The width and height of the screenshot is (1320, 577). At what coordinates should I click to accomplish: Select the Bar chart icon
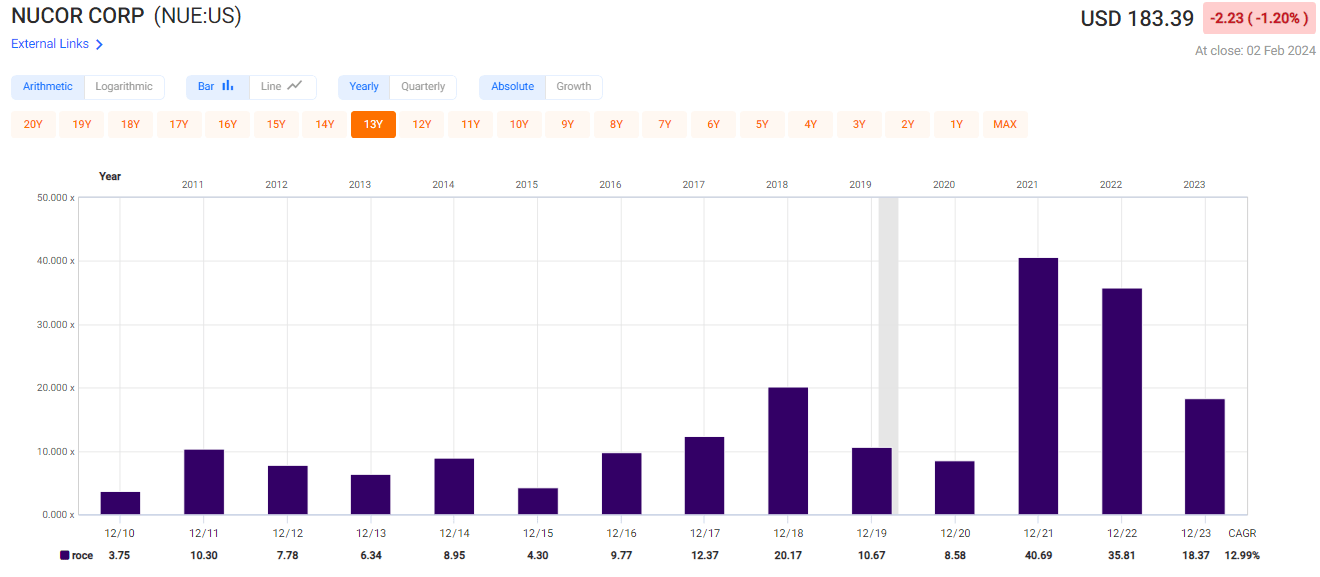tap(217, 87)
